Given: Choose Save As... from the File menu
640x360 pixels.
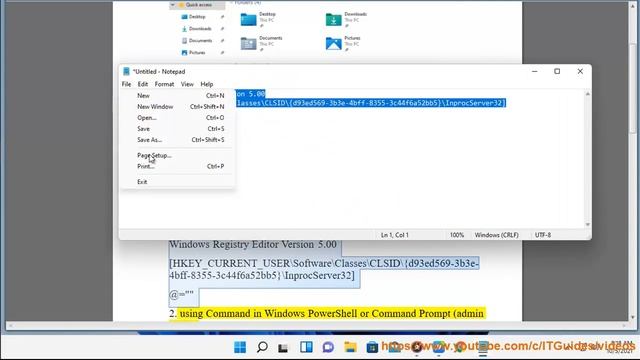Looking at the screenshot, I should (178, 140).
